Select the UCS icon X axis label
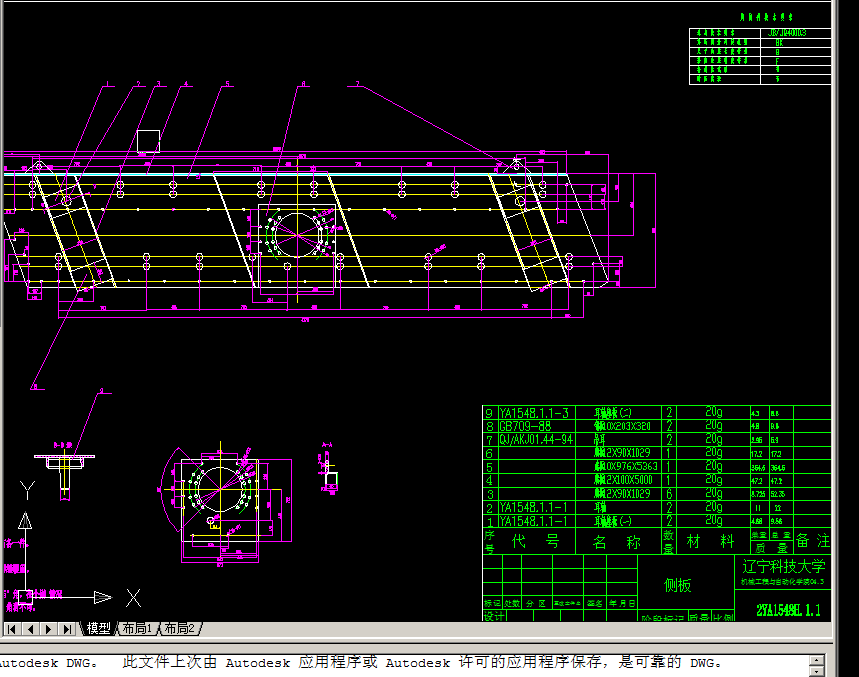The image size is (859, 677). (133, 598)
